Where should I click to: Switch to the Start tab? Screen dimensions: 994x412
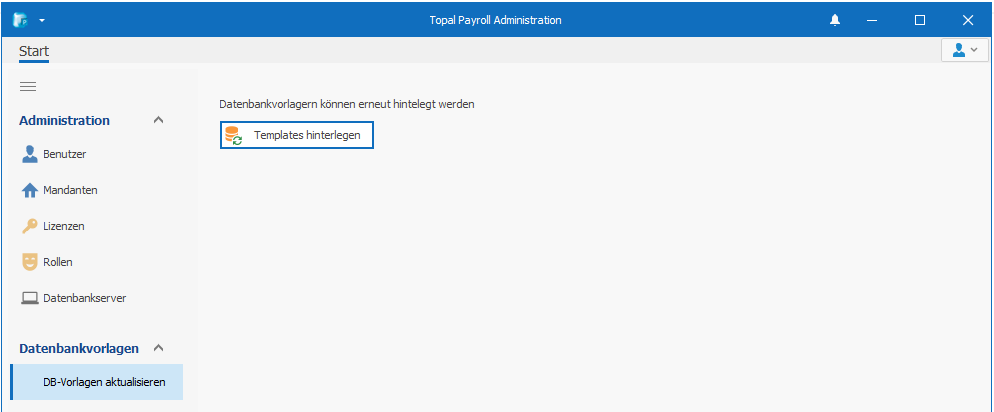34,51
